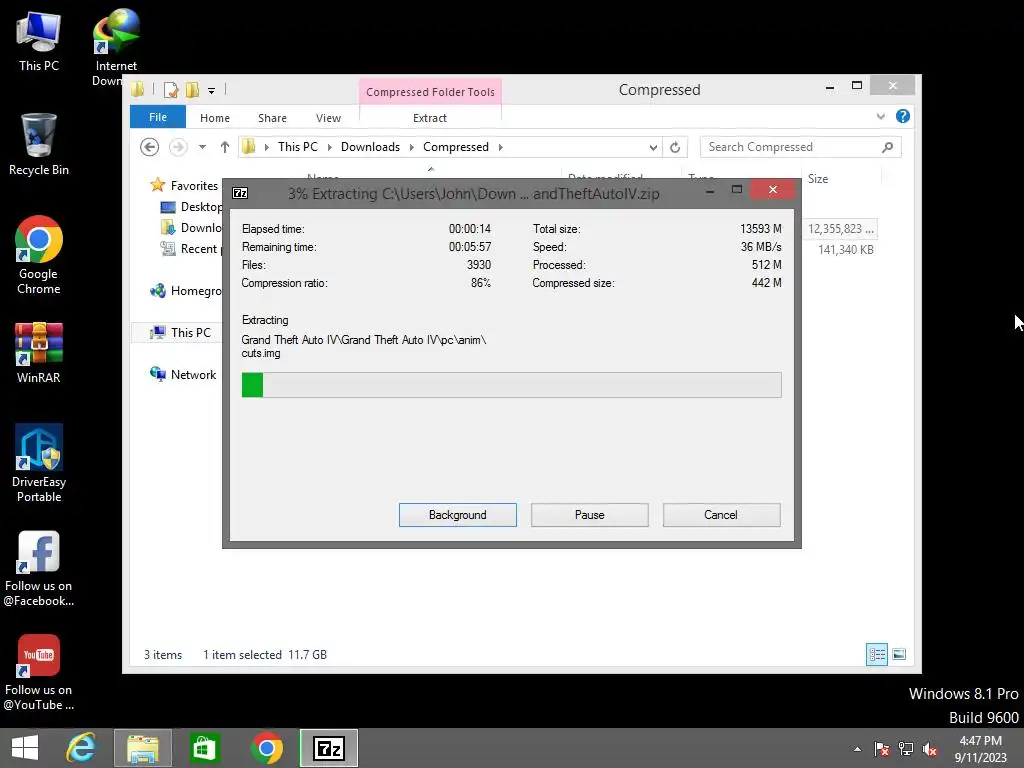Open network status tray icon
Screen dimensions: 1024x768
(x=906, y=749)
